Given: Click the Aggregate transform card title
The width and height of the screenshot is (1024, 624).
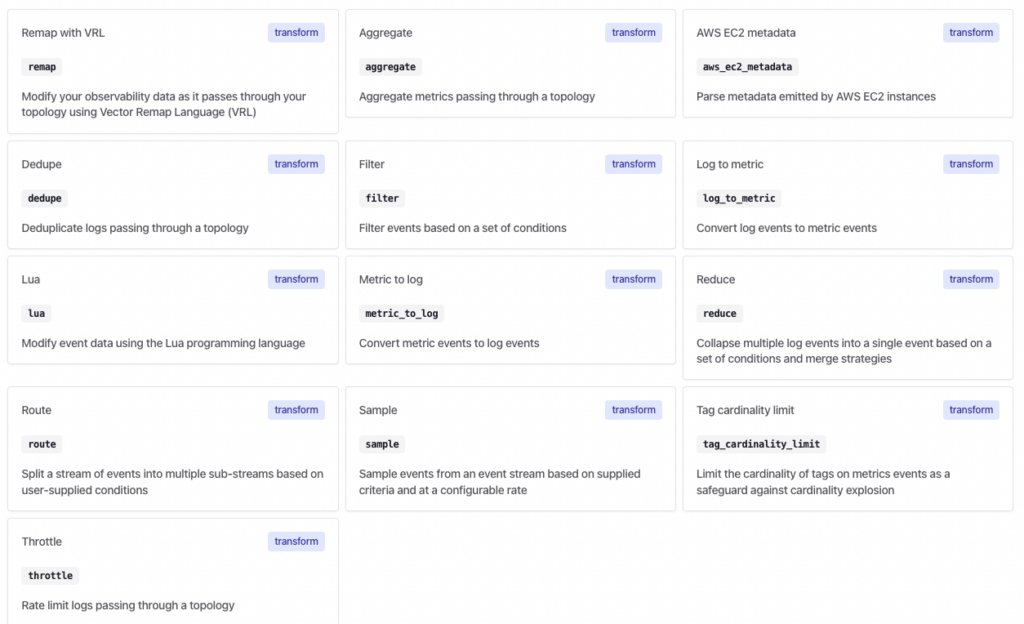Looking at the screenshot, I should pyautogui.click(x=385, y=33).
